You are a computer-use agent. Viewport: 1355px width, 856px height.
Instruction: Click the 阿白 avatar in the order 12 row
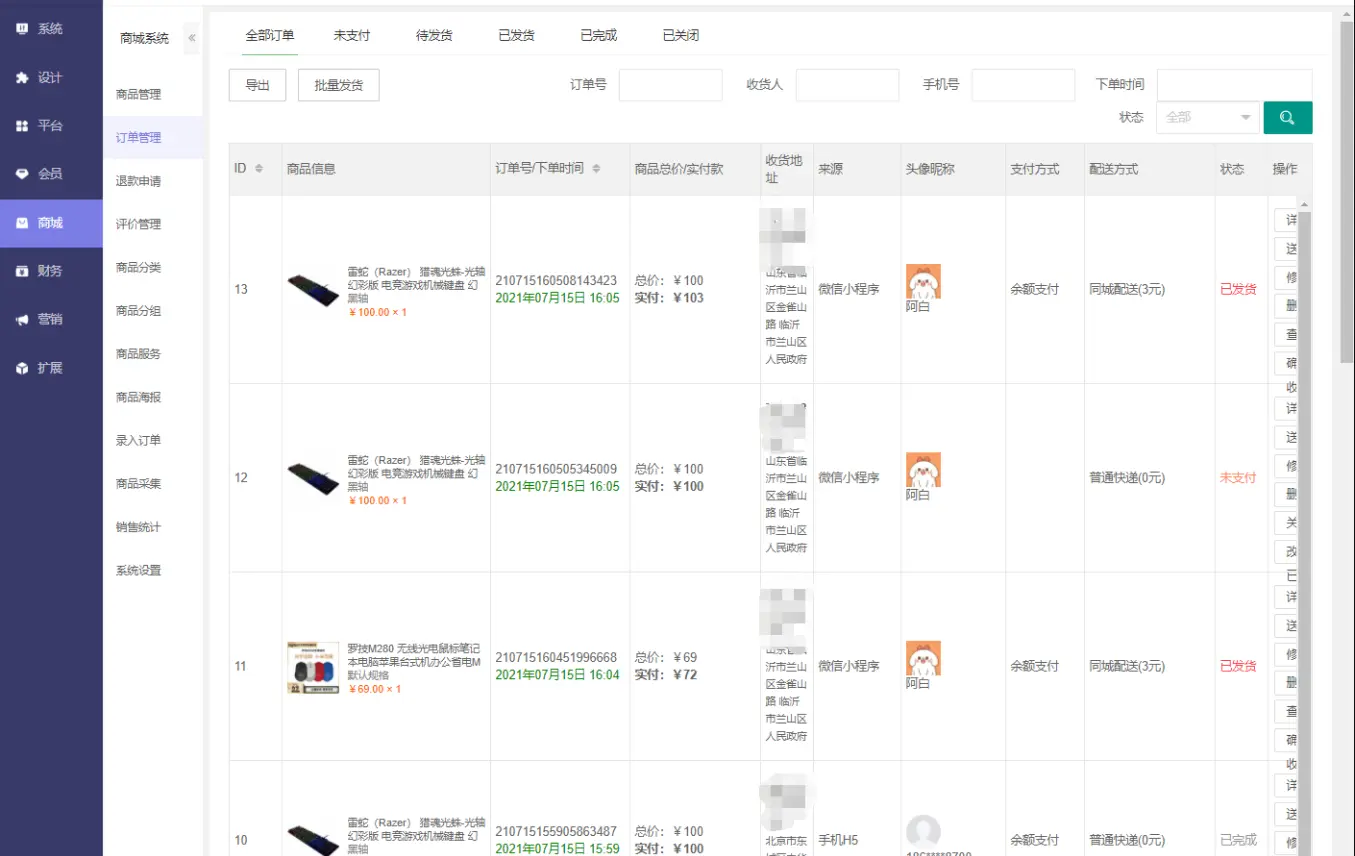(923, 469)
